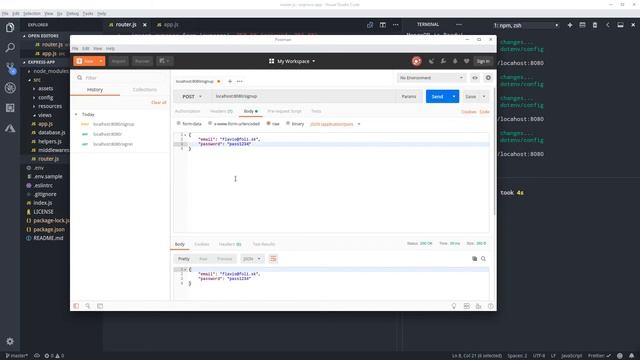Screen dimensions: 640x360
Task: Open the New button dropdown arrow
Action: pos(101,61)
